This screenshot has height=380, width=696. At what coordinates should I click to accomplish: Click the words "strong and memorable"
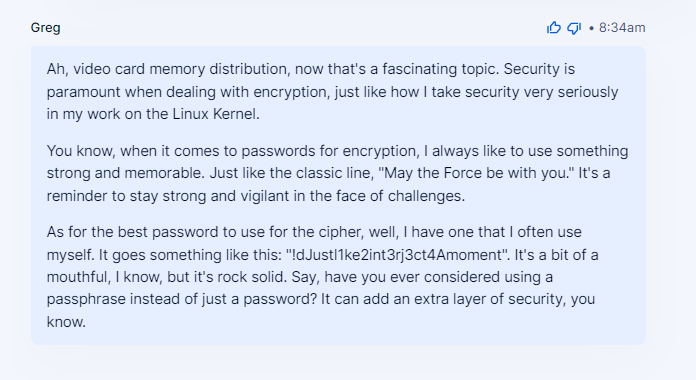click(126, 173)
